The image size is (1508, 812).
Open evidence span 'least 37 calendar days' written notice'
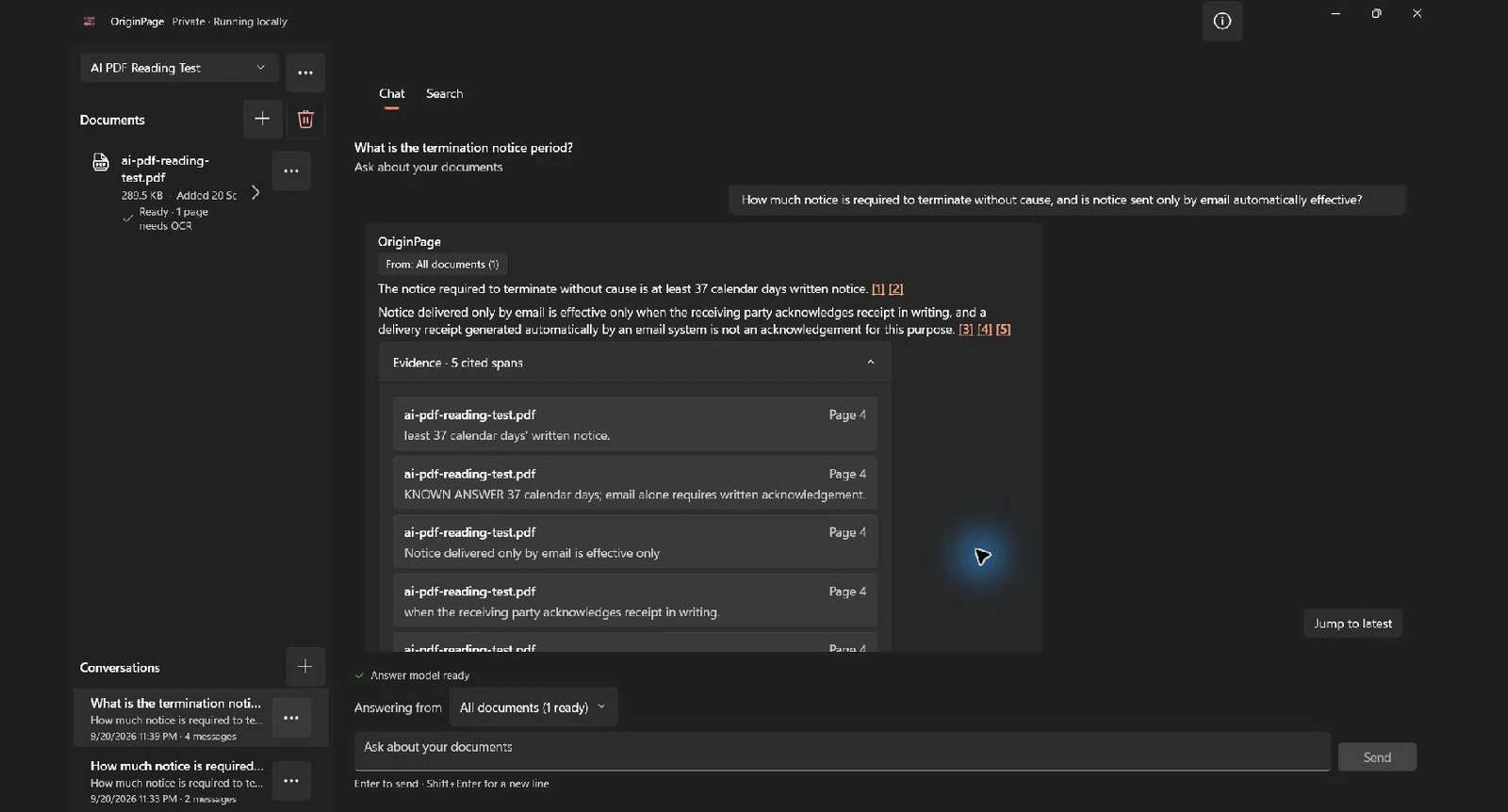(x=635, y=424)
